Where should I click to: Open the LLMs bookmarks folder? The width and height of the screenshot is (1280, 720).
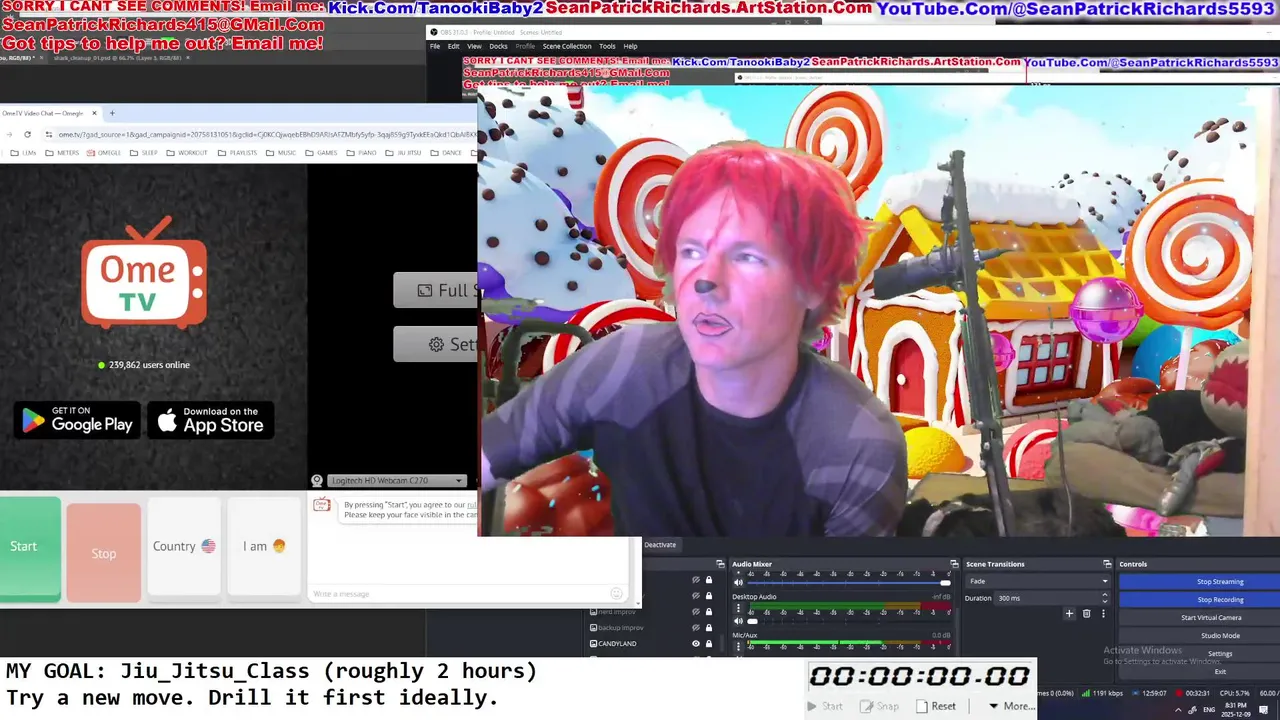[23, 153]
